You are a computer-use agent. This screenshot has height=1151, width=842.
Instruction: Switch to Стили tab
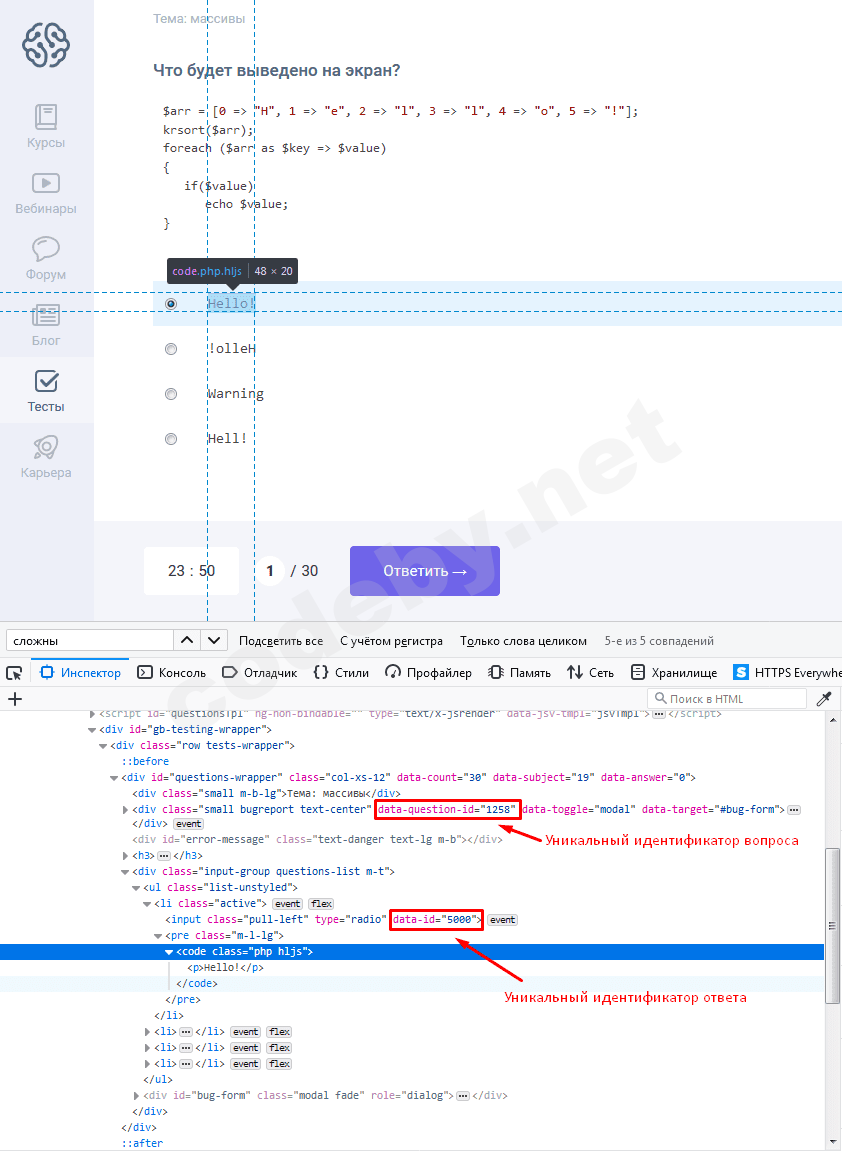click(x=341, y=672)
